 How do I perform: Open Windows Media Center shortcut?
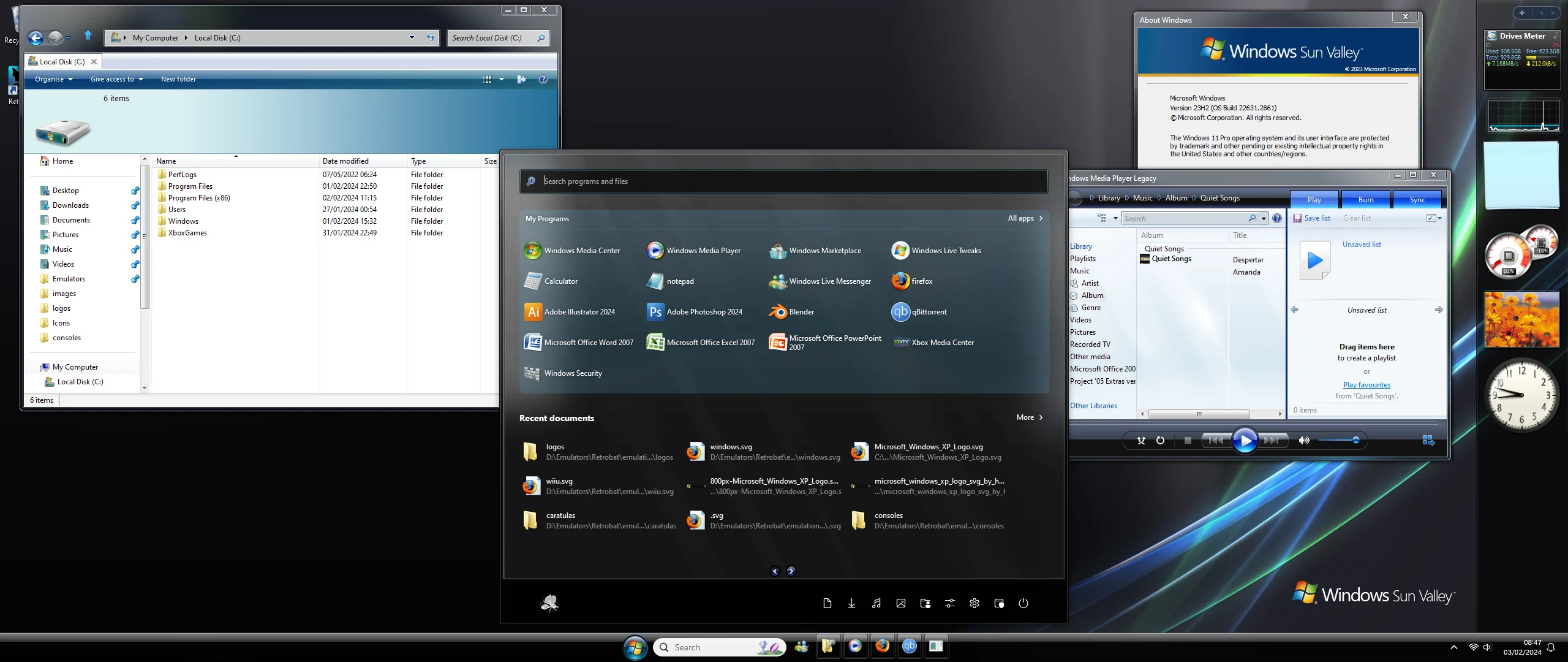coord(572,251)
